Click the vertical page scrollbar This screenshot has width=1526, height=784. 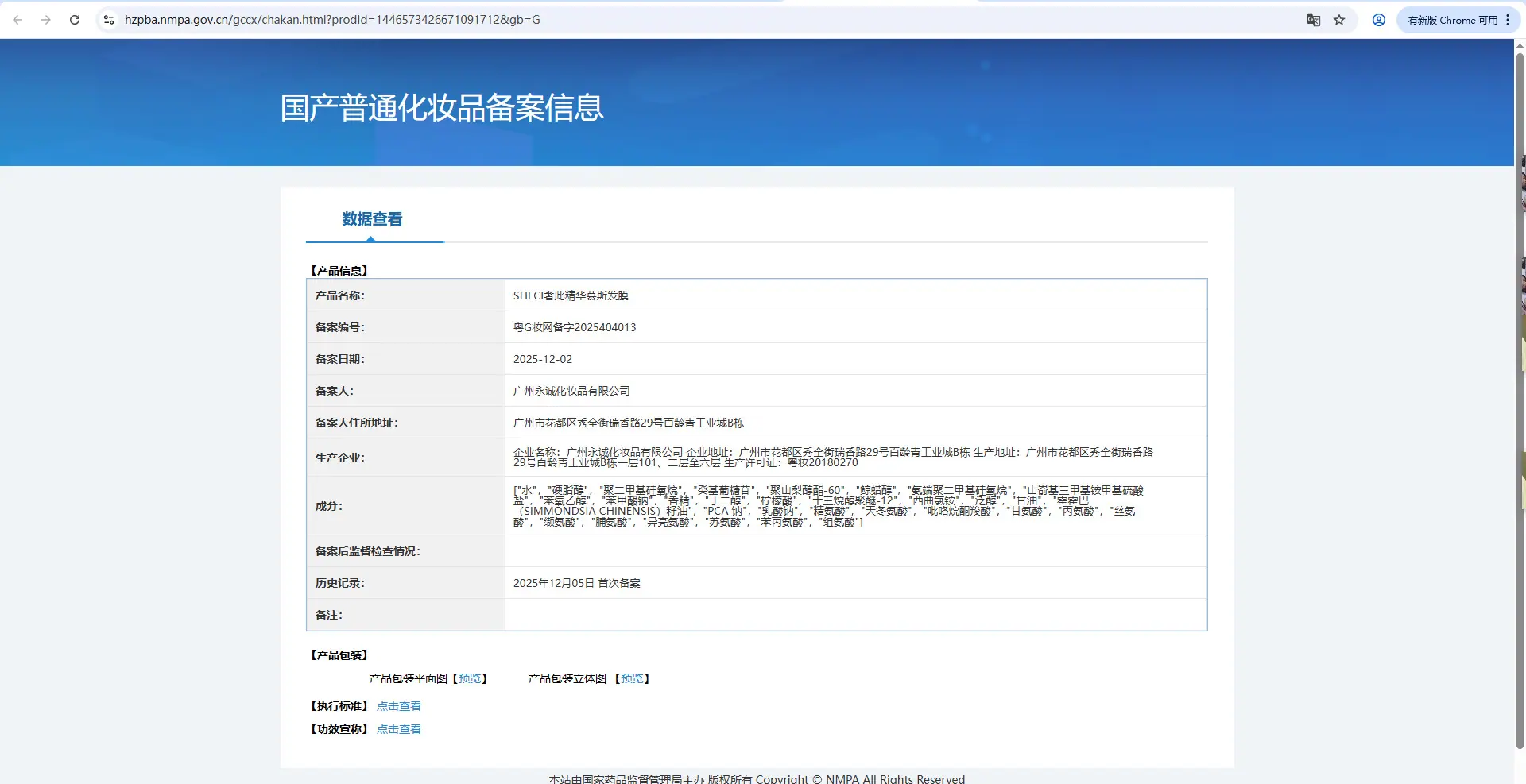(x=1520, y=397)
